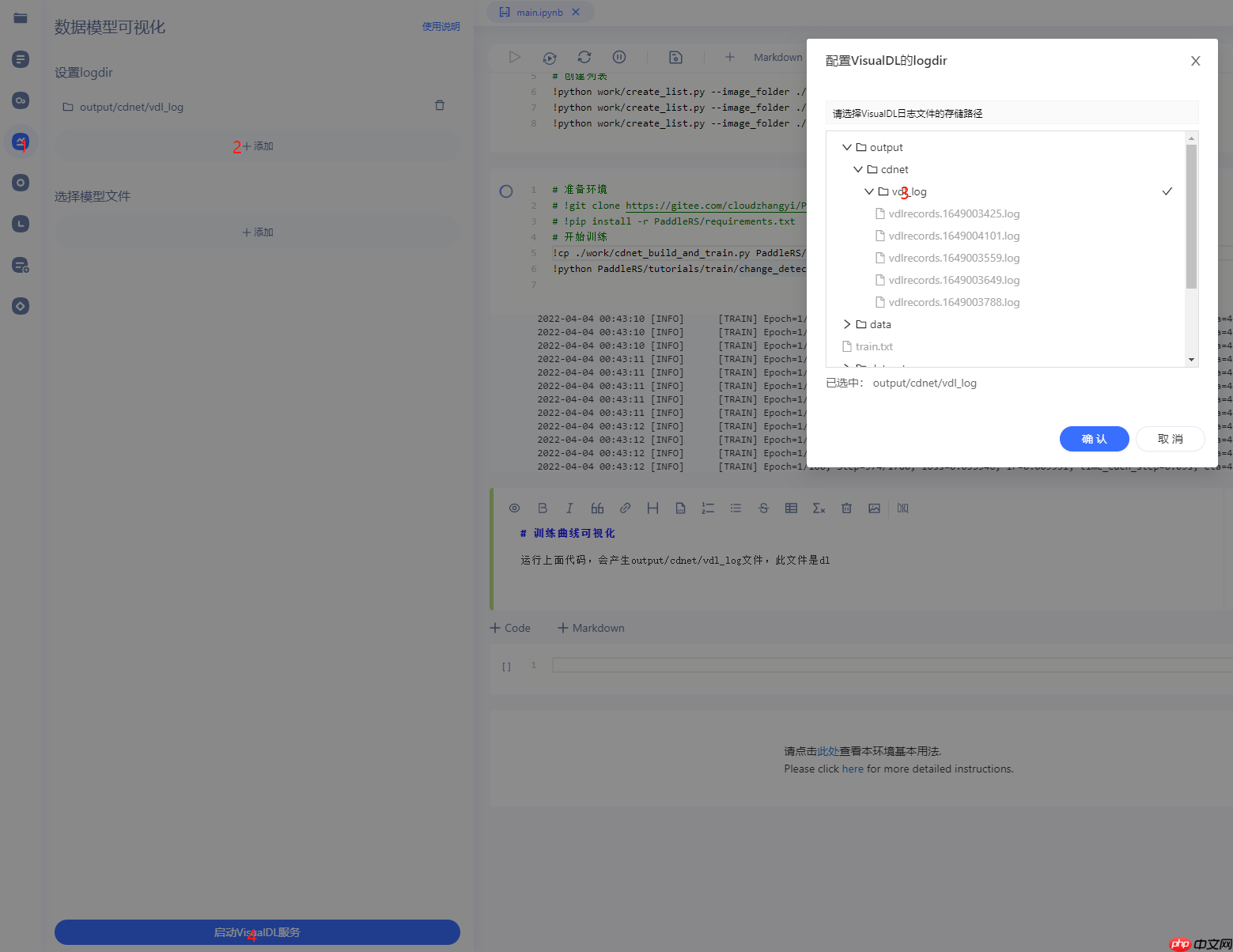Restart the kernel with the refresh icon
Screen dimensions: 1233x952
tap(584, 57)
